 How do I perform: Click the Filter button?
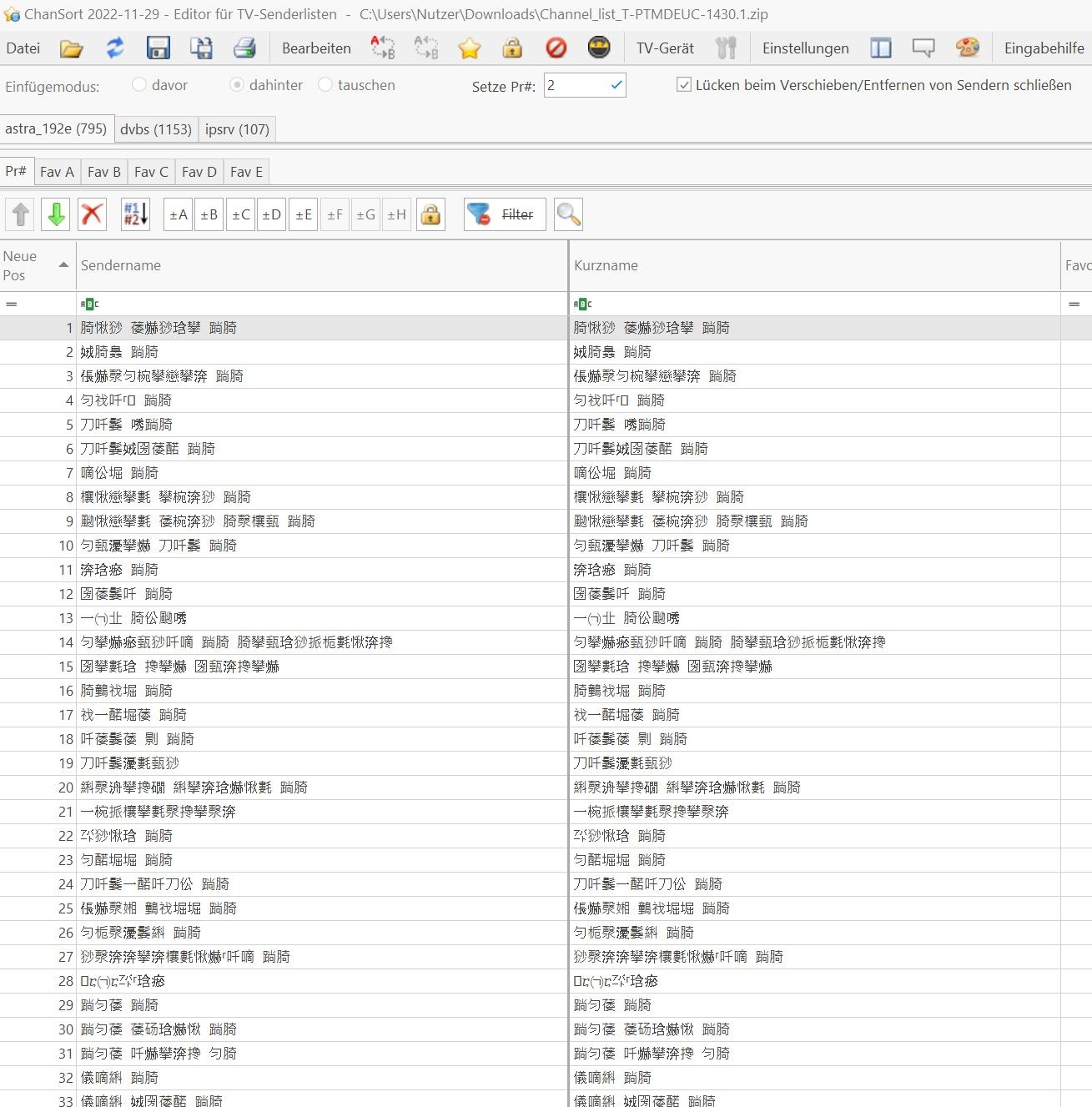pos(505,214)
